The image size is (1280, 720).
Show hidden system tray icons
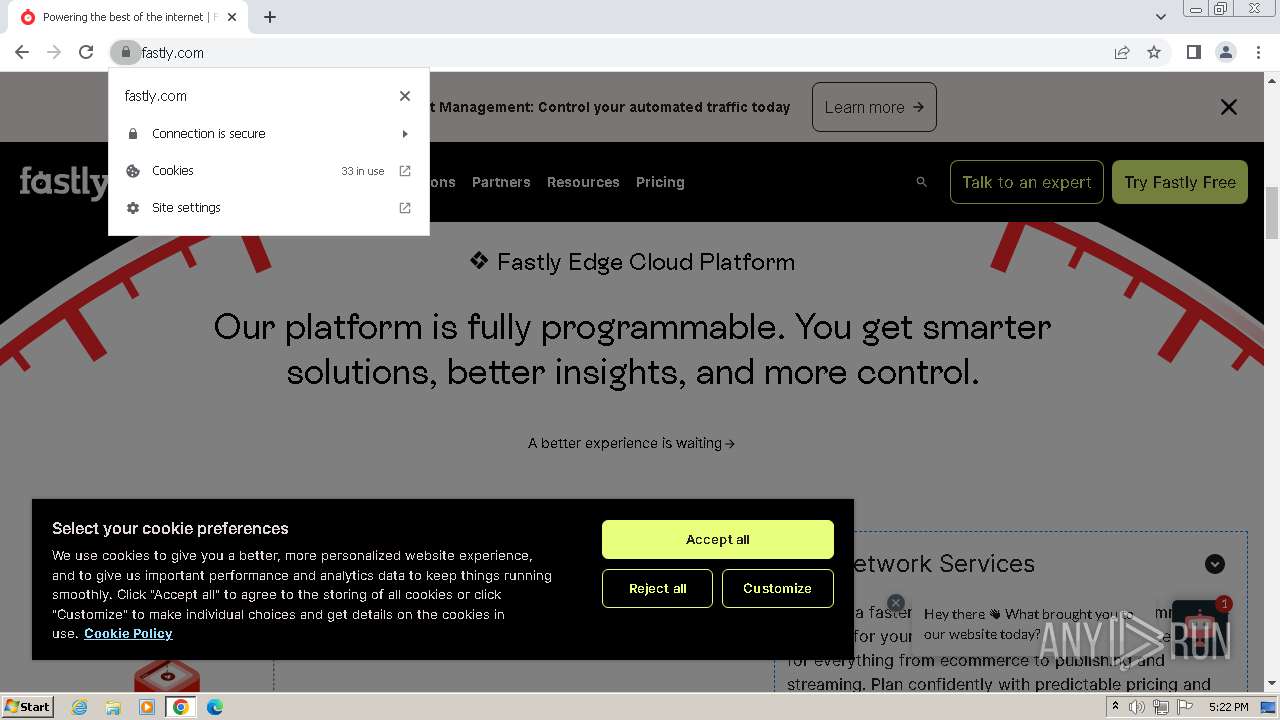click(1115, 707)
